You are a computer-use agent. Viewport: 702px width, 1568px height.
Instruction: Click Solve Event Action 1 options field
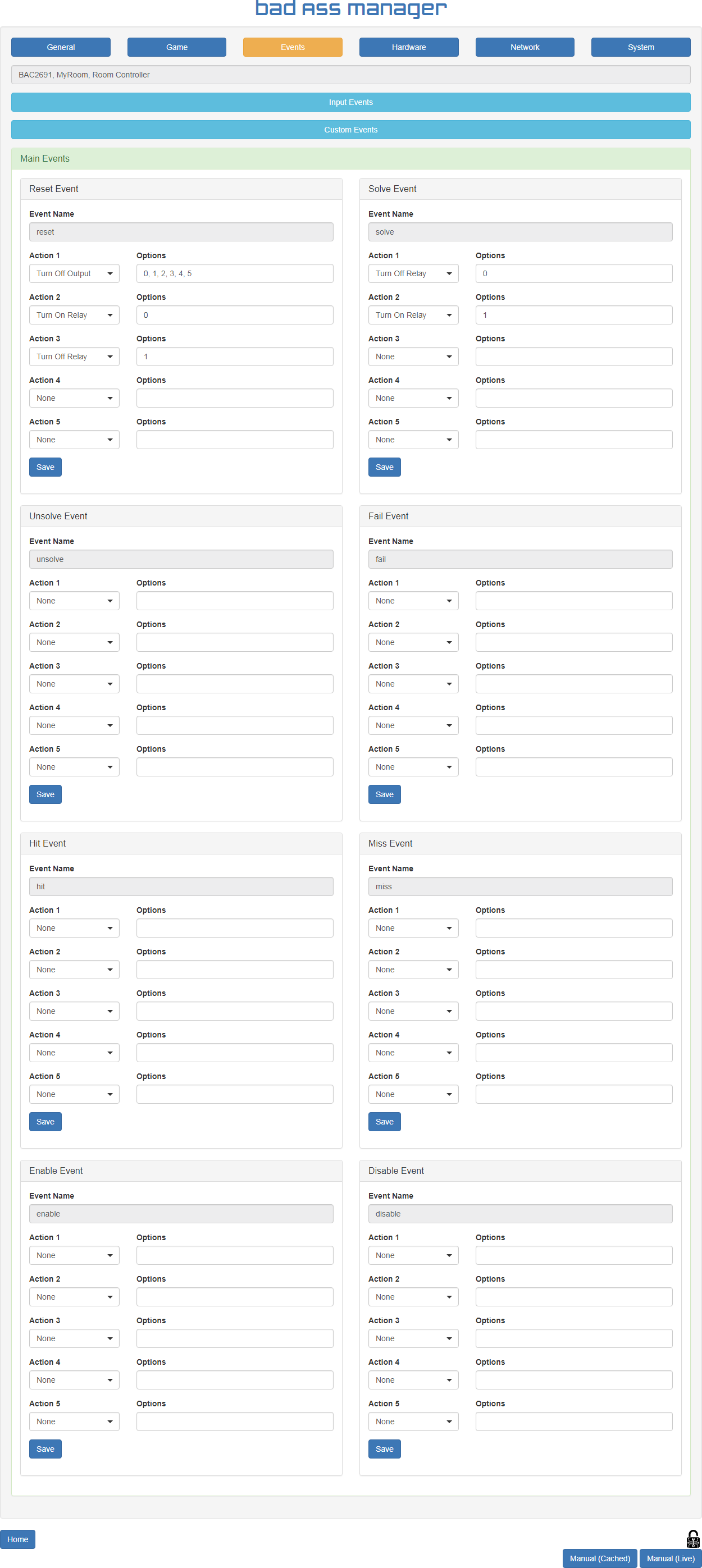coord(574,273)
